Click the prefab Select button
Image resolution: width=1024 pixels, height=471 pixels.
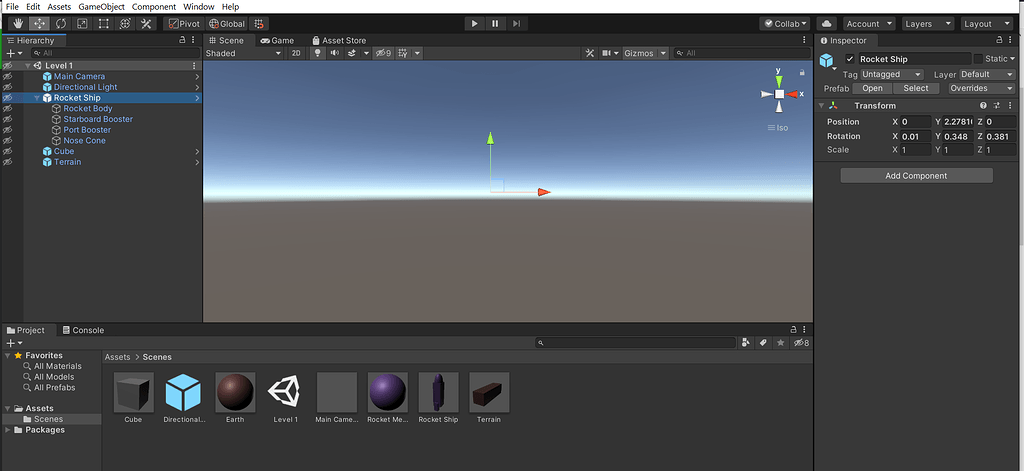tap(916, 88)
